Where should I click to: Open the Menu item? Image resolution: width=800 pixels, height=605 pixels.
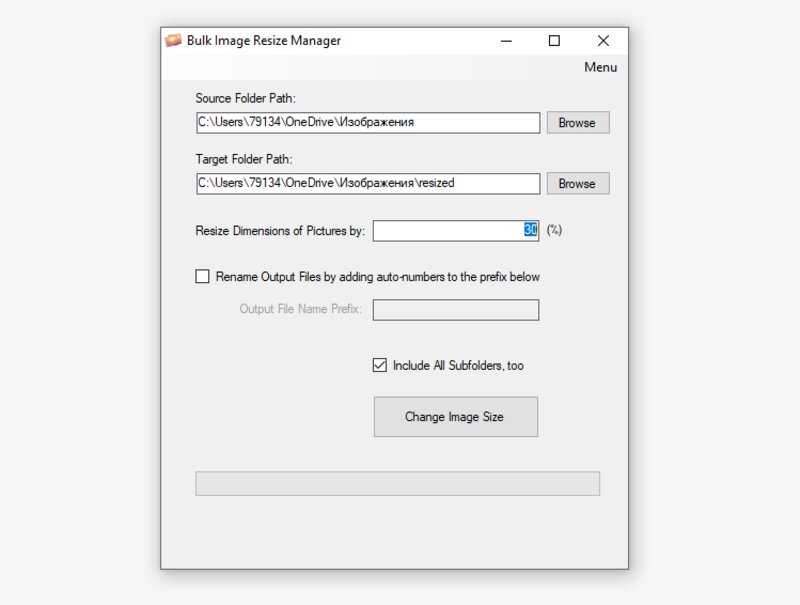601,67
